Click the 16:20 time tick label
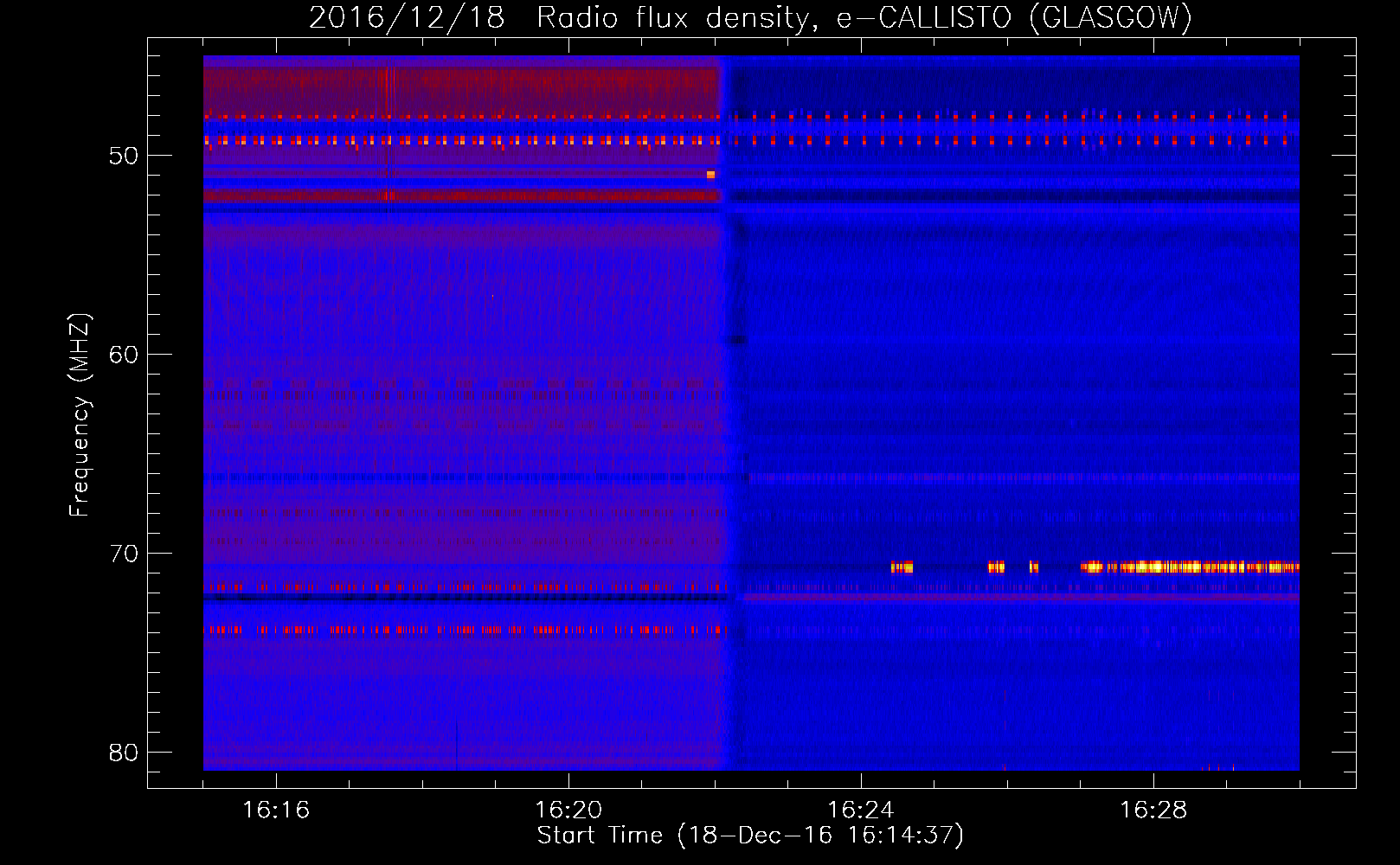This screenshot has width=1400, height=865. [x=568, y=811]
